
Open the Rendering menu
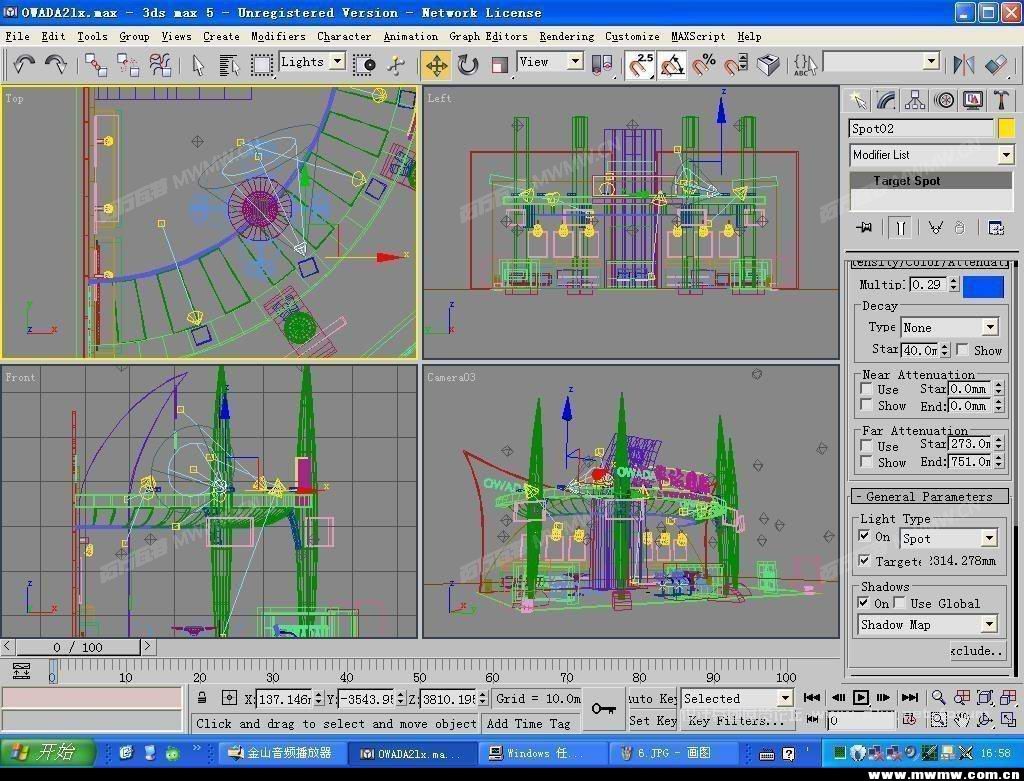coord(566,37)
